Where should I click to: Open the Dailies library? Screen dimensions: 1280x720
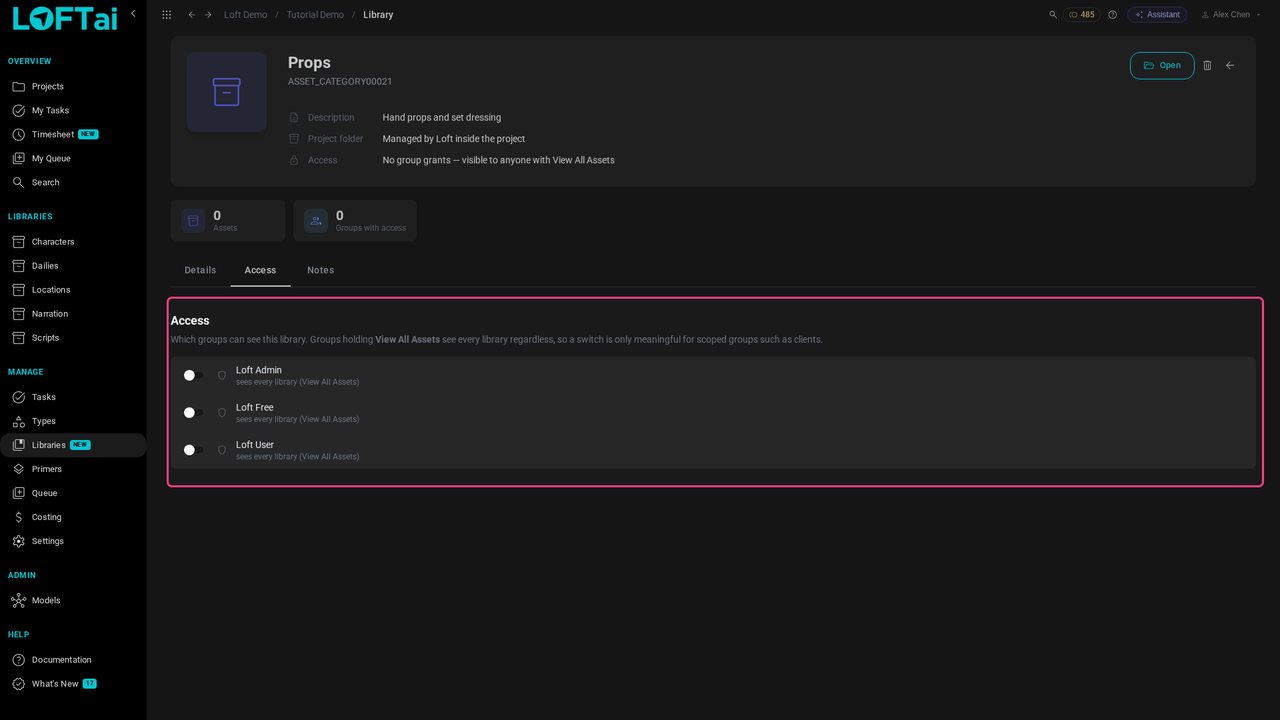point(73,266)
